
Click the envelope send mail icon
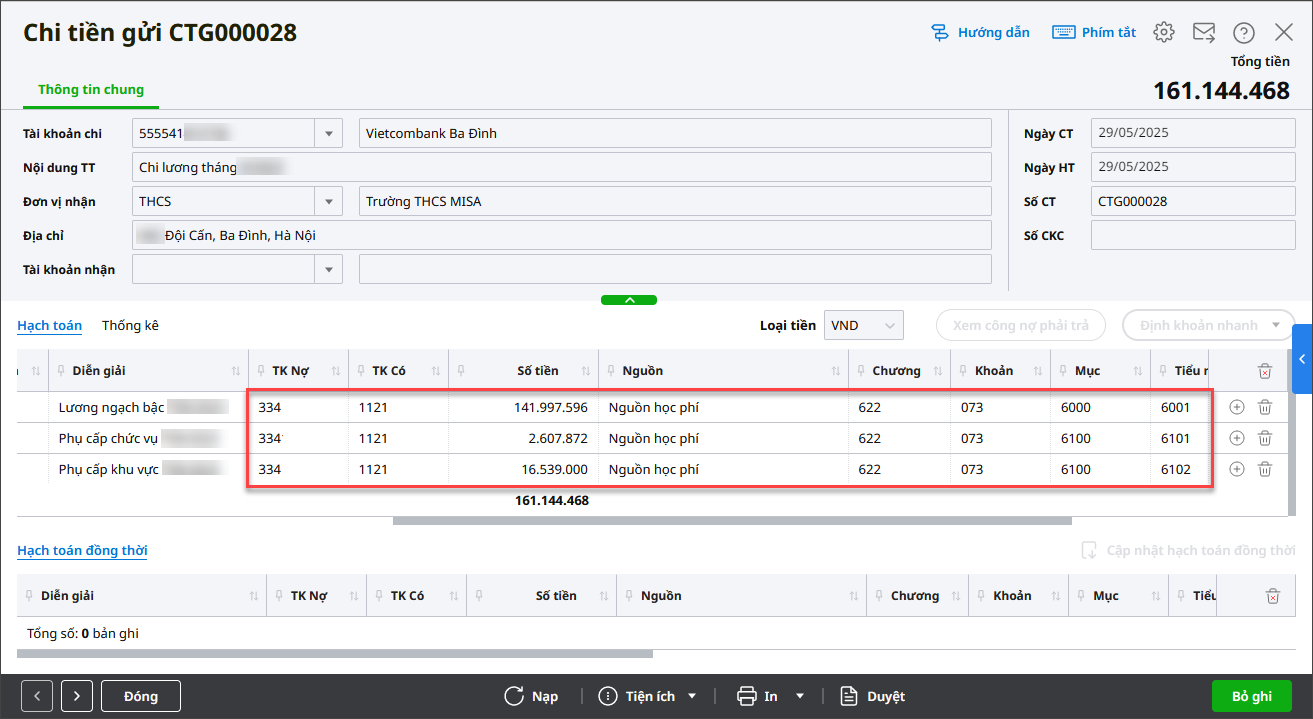(x=1203, y=32)
